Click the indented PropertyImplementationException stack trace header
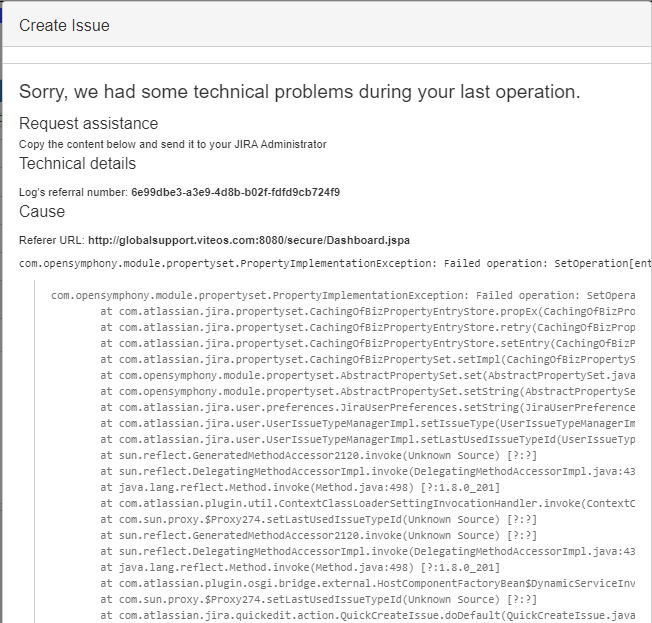652x623 pixels. tap(343, 296)
